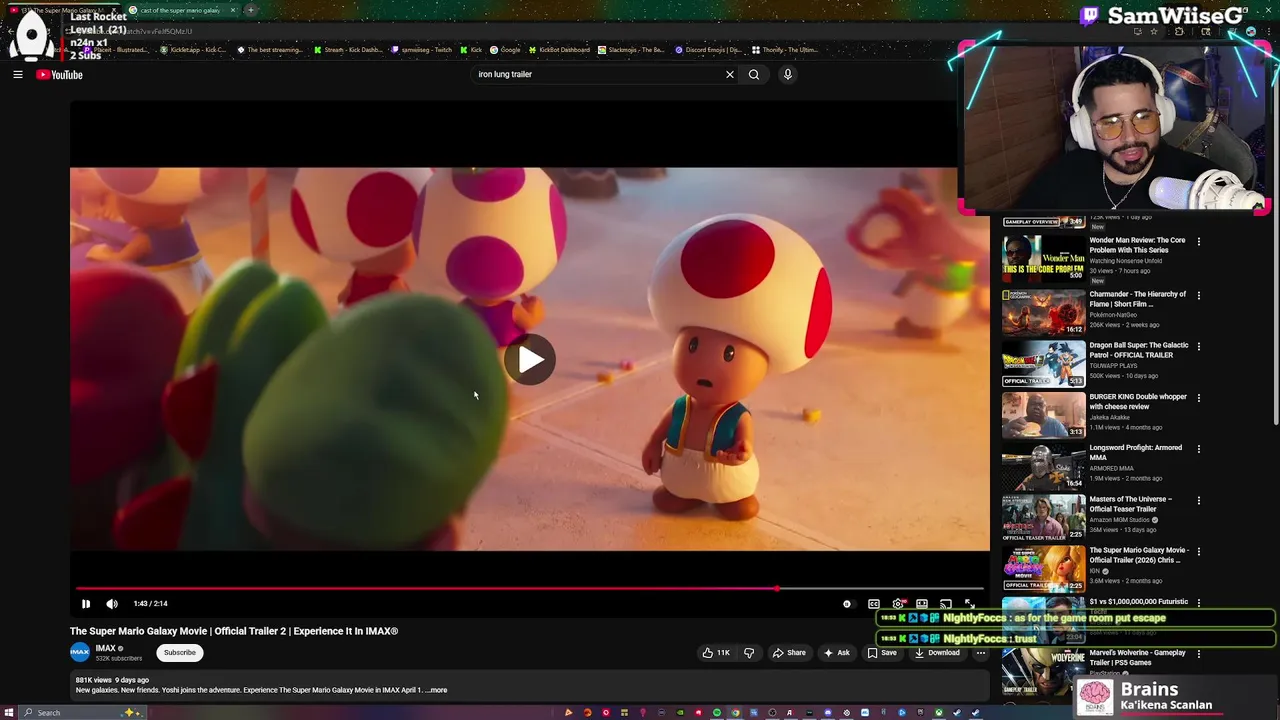Share the Mario Galaxy trailer
The image size is (1280, 720).
click(x=789, y=653)
